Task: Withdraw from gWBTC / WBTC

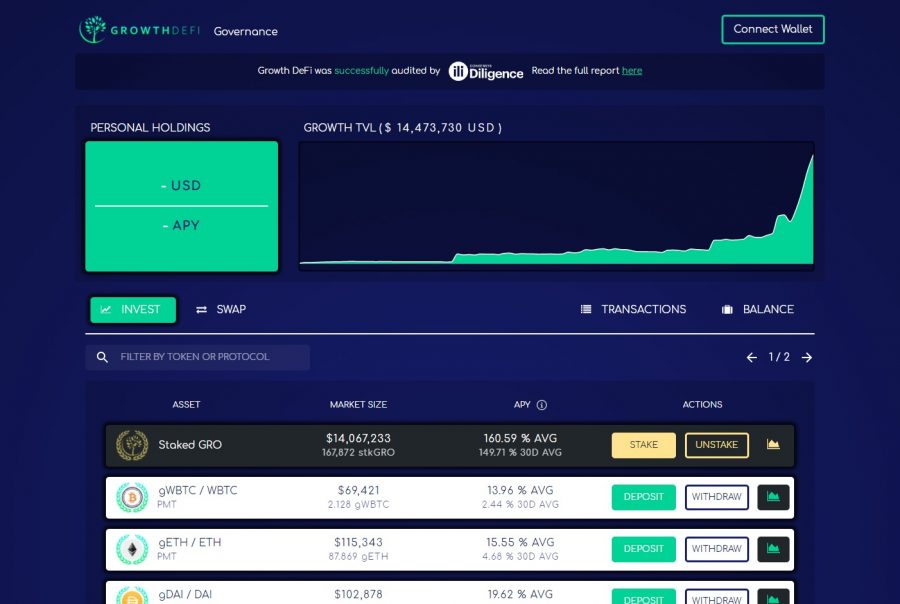Action: point(716,497)
